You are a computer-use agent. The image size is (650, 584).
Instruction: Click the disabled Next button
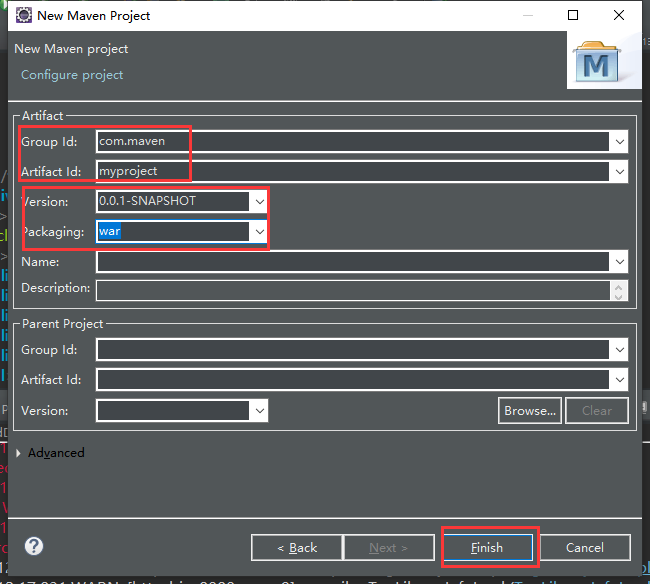pos(389,548)
